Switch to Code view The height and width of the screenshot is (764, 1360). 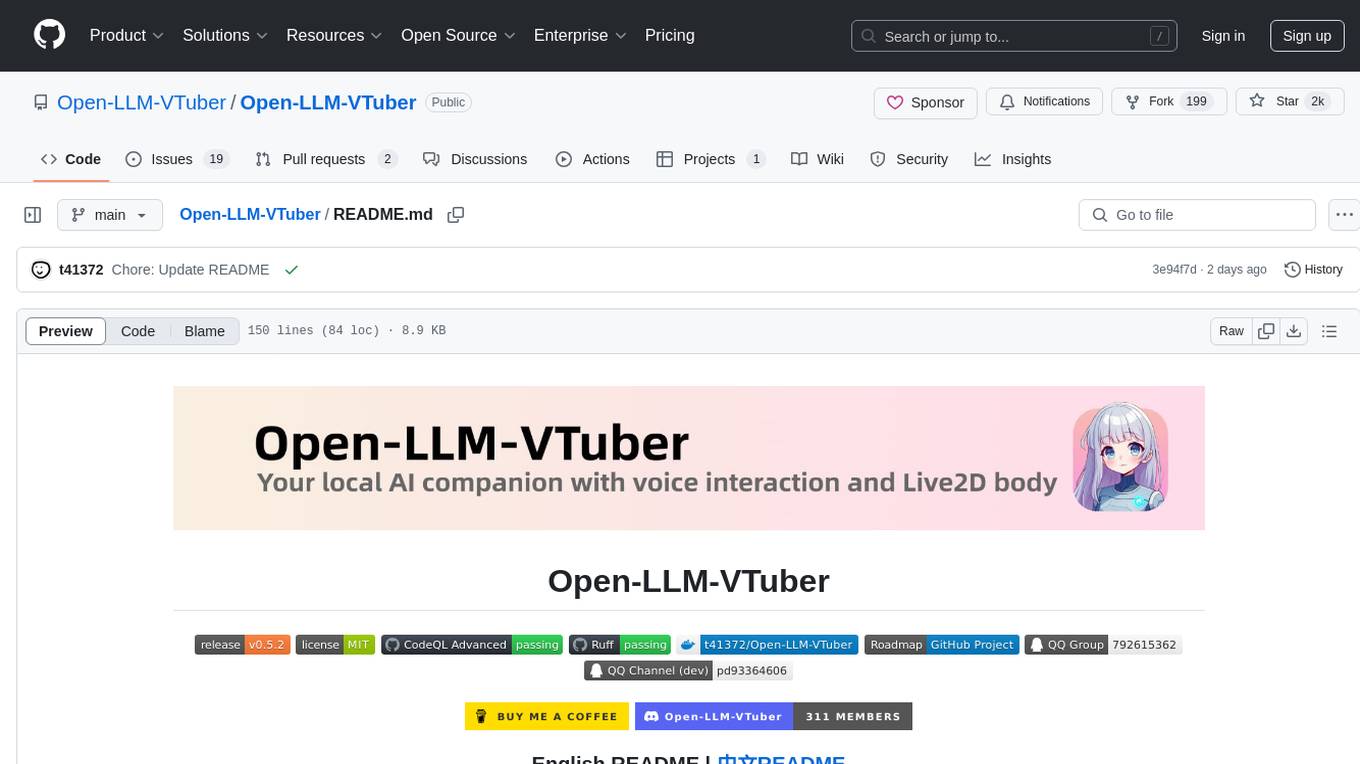pyautogui.click(x=138, y=331)
